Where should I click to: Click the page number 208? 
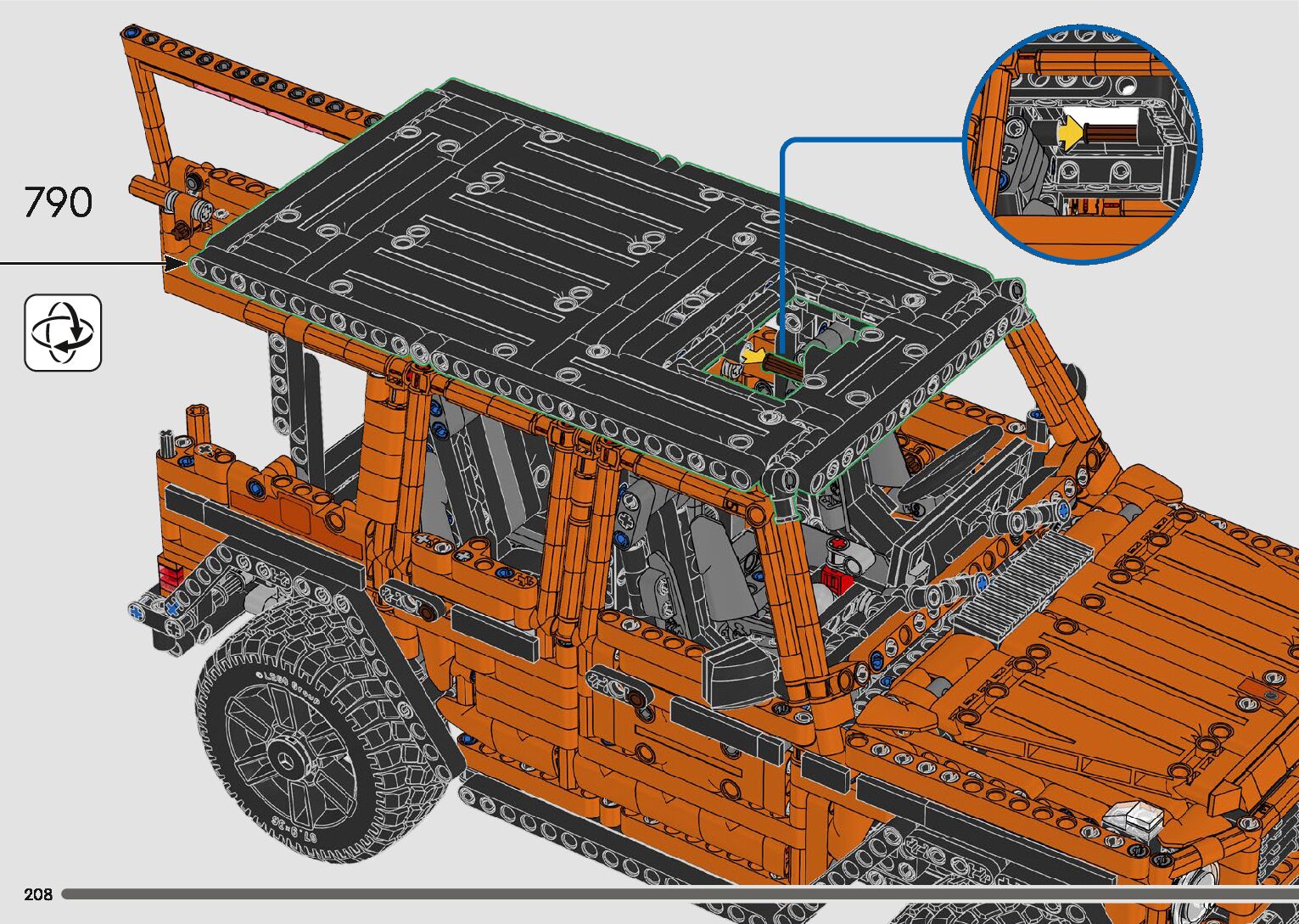click(38, 894)
